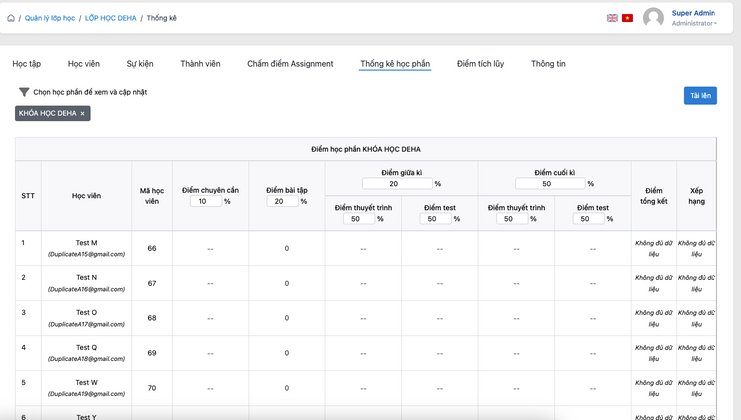This screenshot has width=741, height=420.
Task: Click the user avatar icon
Action: click(x=653, y=18)
